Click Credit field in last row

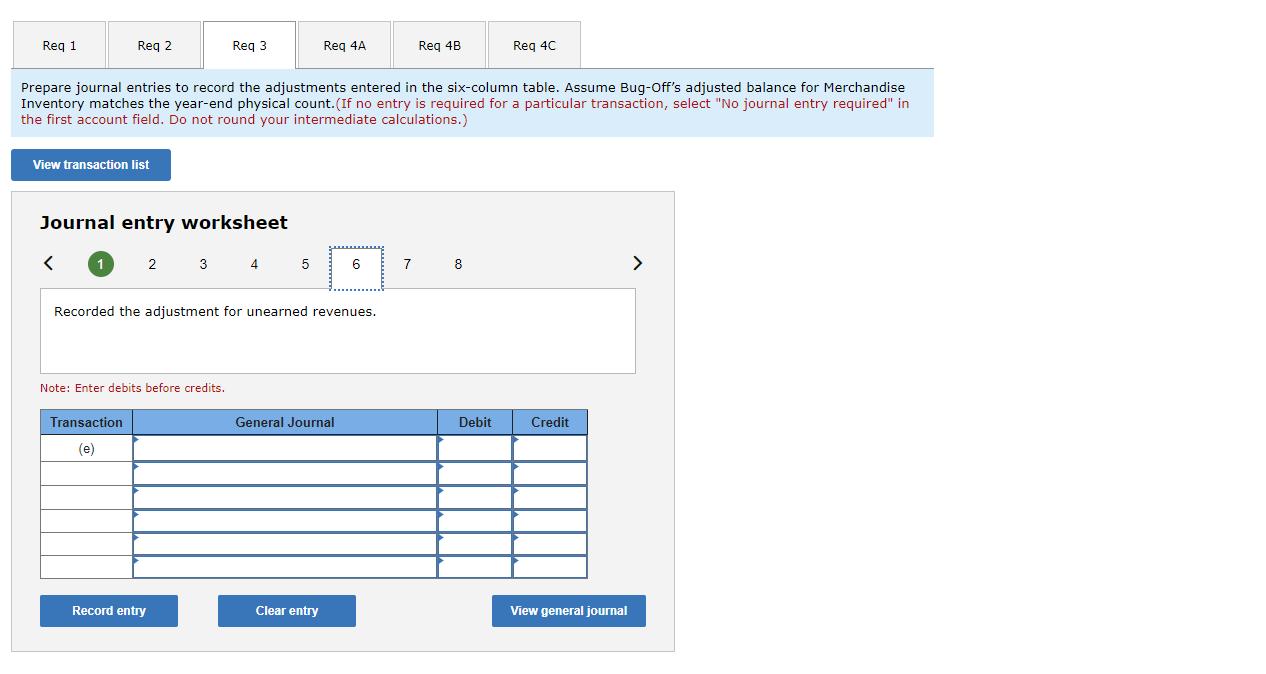point(550,567)
